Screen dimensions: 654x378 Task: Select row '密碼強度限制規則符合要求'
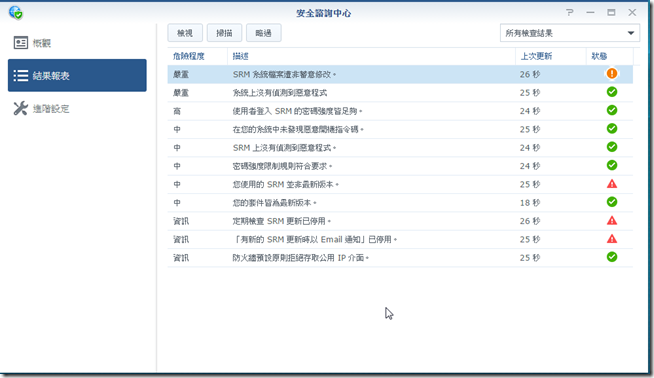click(x=400, y=166)
